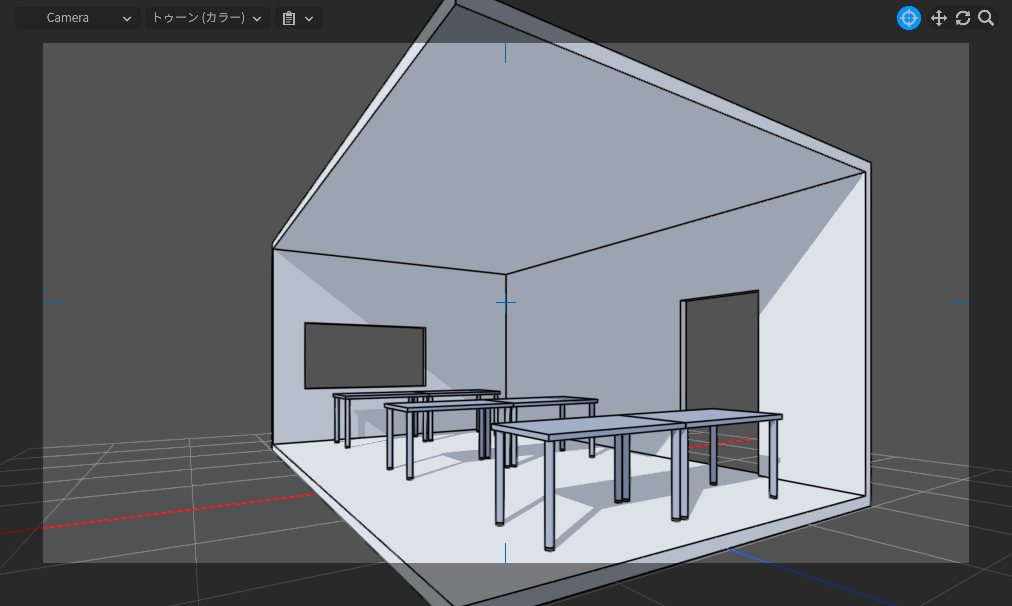1012x606 pixels.
Task: Select the rotate view arrows icon
Action: (962, 18)
